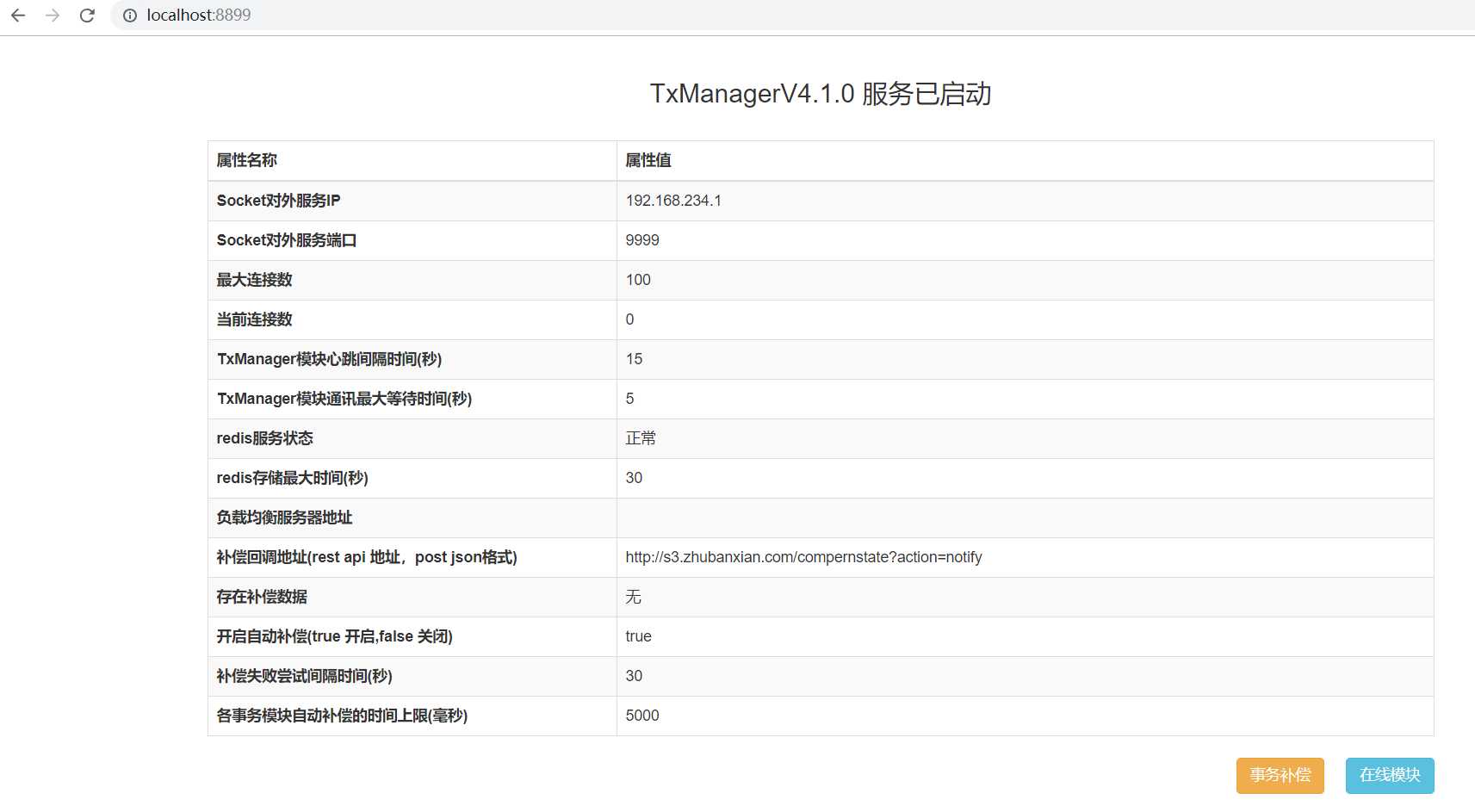
Task: Select the 补偿失败尝试间隔时间 value 30
Action: (634, 676)
